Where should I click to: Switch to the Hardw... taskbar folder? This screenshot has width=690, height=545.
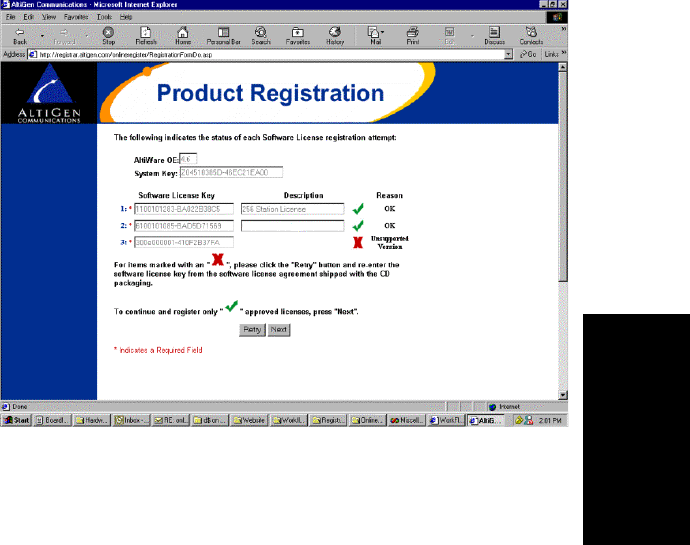[92, 420]
